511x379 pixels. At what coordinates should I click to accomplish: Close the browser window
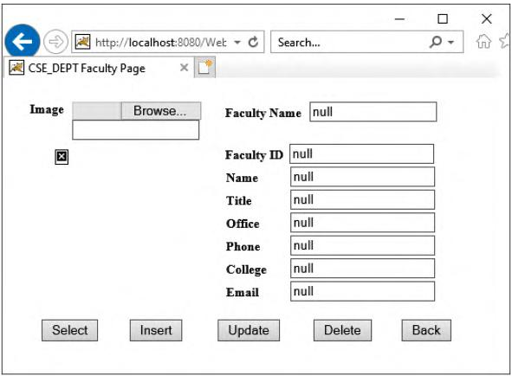click(487, 19)
